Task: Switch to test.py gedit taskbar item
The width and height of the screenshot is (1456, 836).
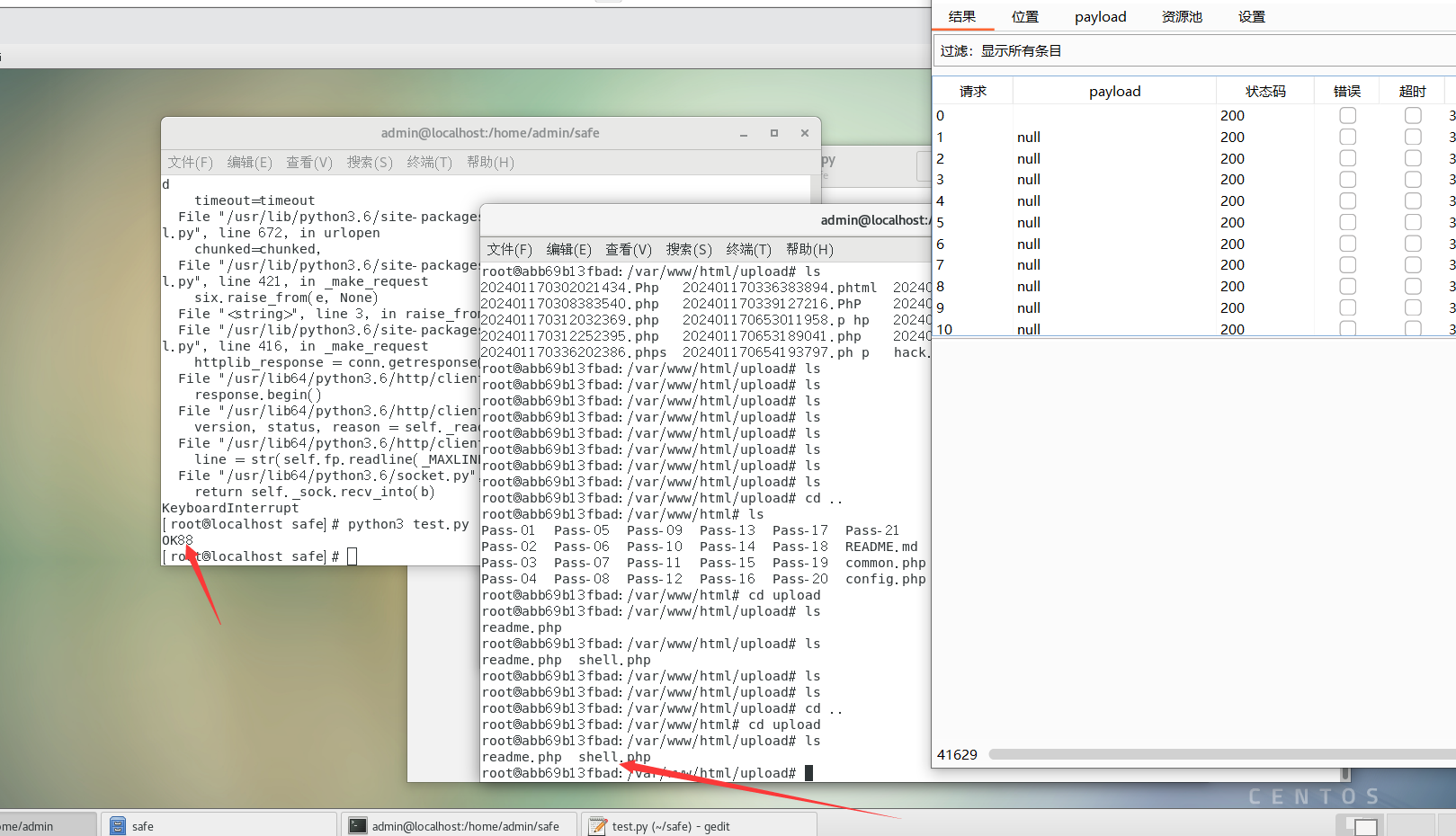Action: coord(699,825)
